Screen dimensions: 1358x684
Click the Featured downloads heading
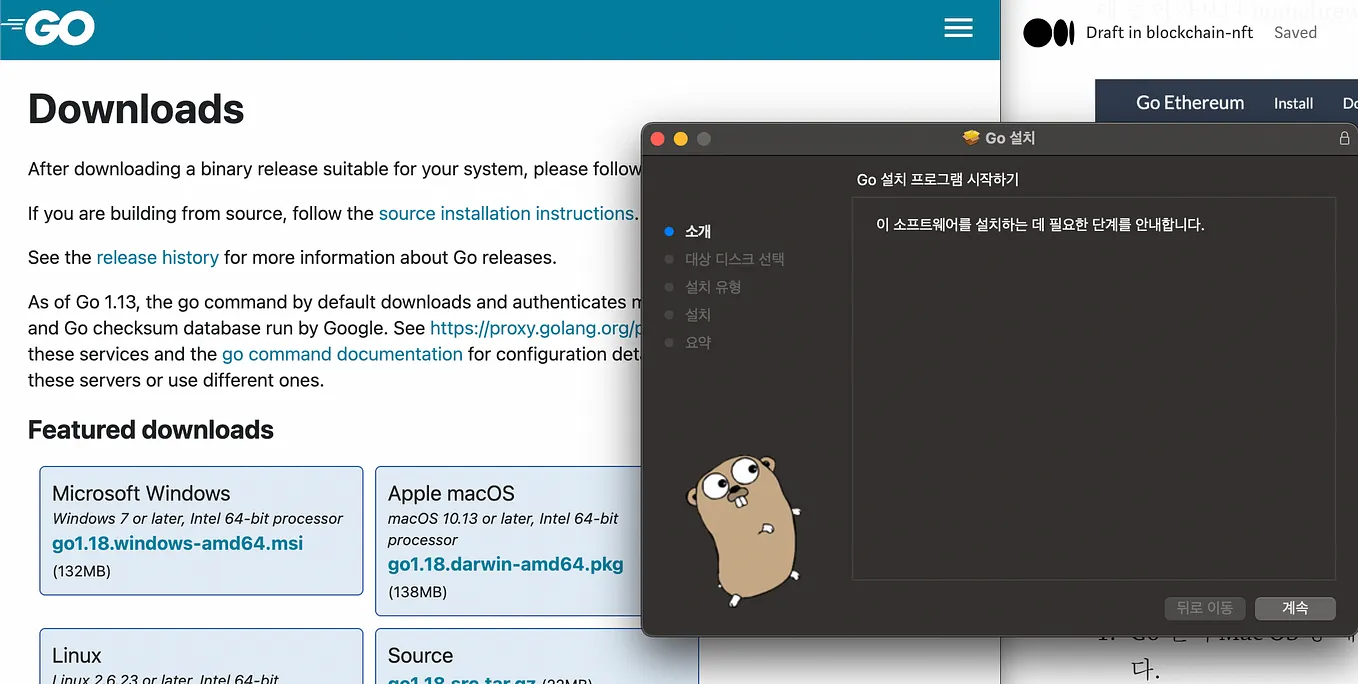151,430
